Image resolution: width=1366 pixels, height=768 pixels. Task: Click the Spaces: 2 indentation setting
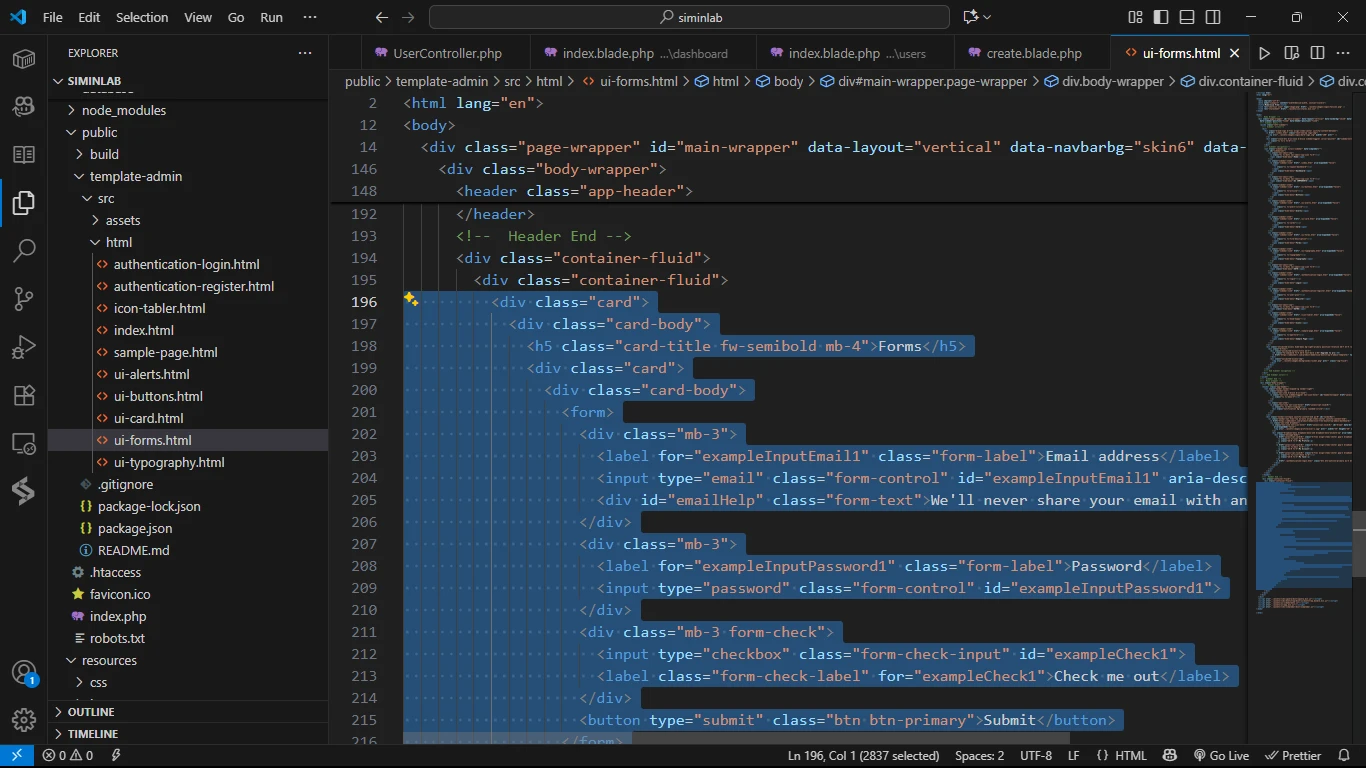click(979, 756)
